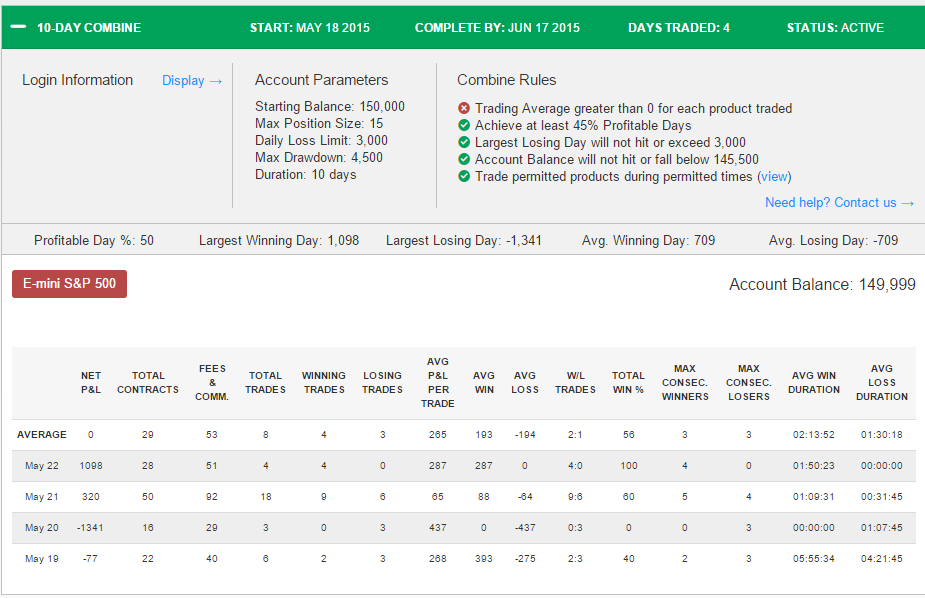Click the red failed icon for Trading Average rule
The height and width of the screenshot is (598, 925).
[x=464, y=108]
